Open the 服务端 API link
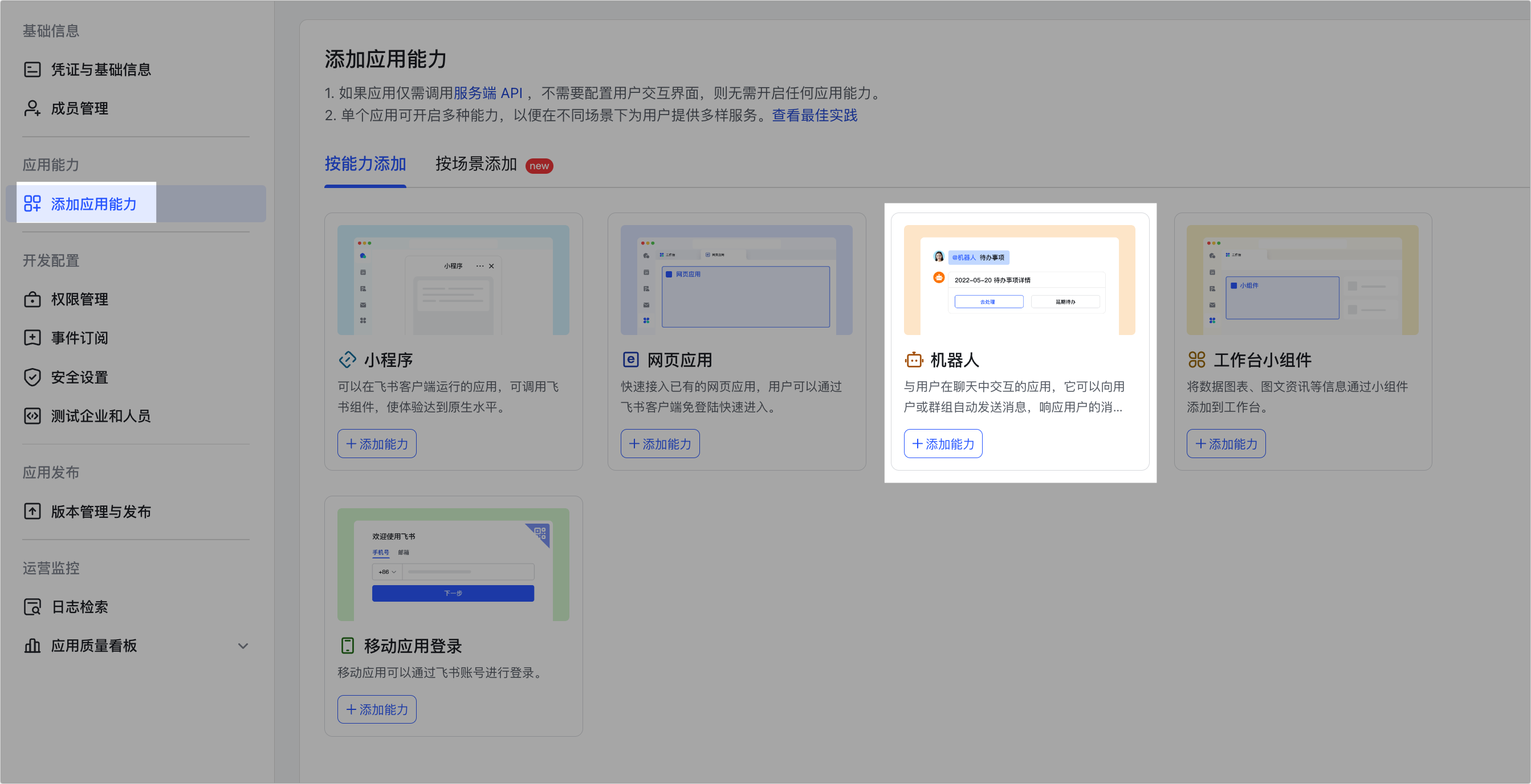This screenshot has width=1531, height=784. pos(487,93)
